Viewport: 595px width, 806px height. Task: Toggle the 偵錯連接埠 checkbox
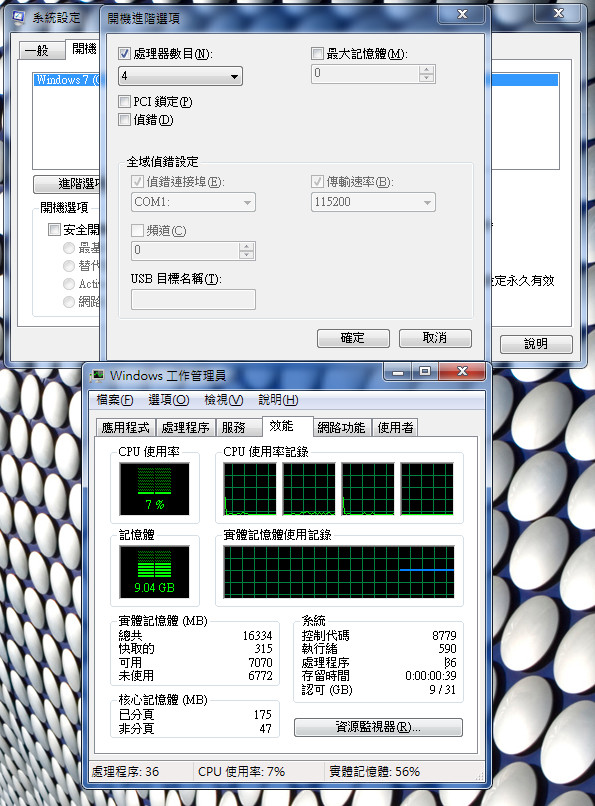[x=137, y=181]
